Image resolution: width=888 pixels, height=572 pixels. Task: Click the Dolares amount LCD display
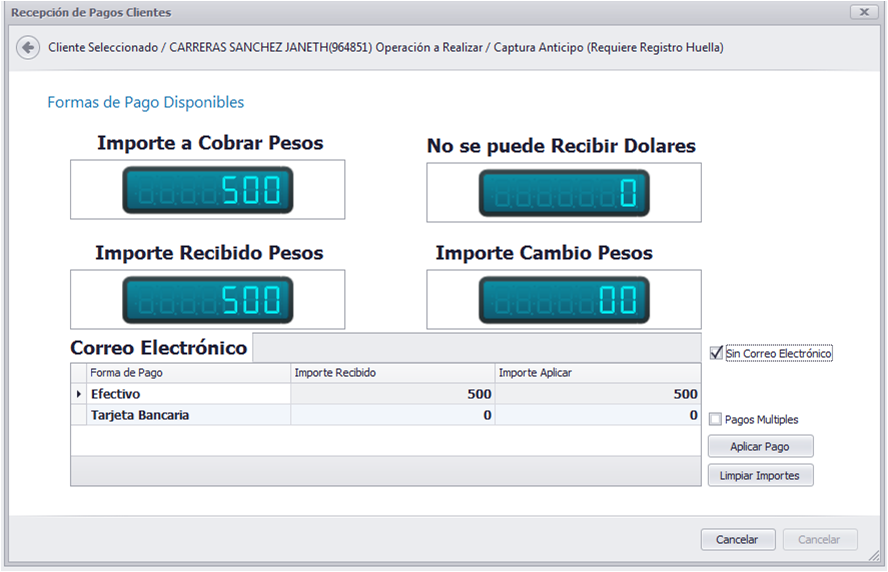tap(564, 193)
